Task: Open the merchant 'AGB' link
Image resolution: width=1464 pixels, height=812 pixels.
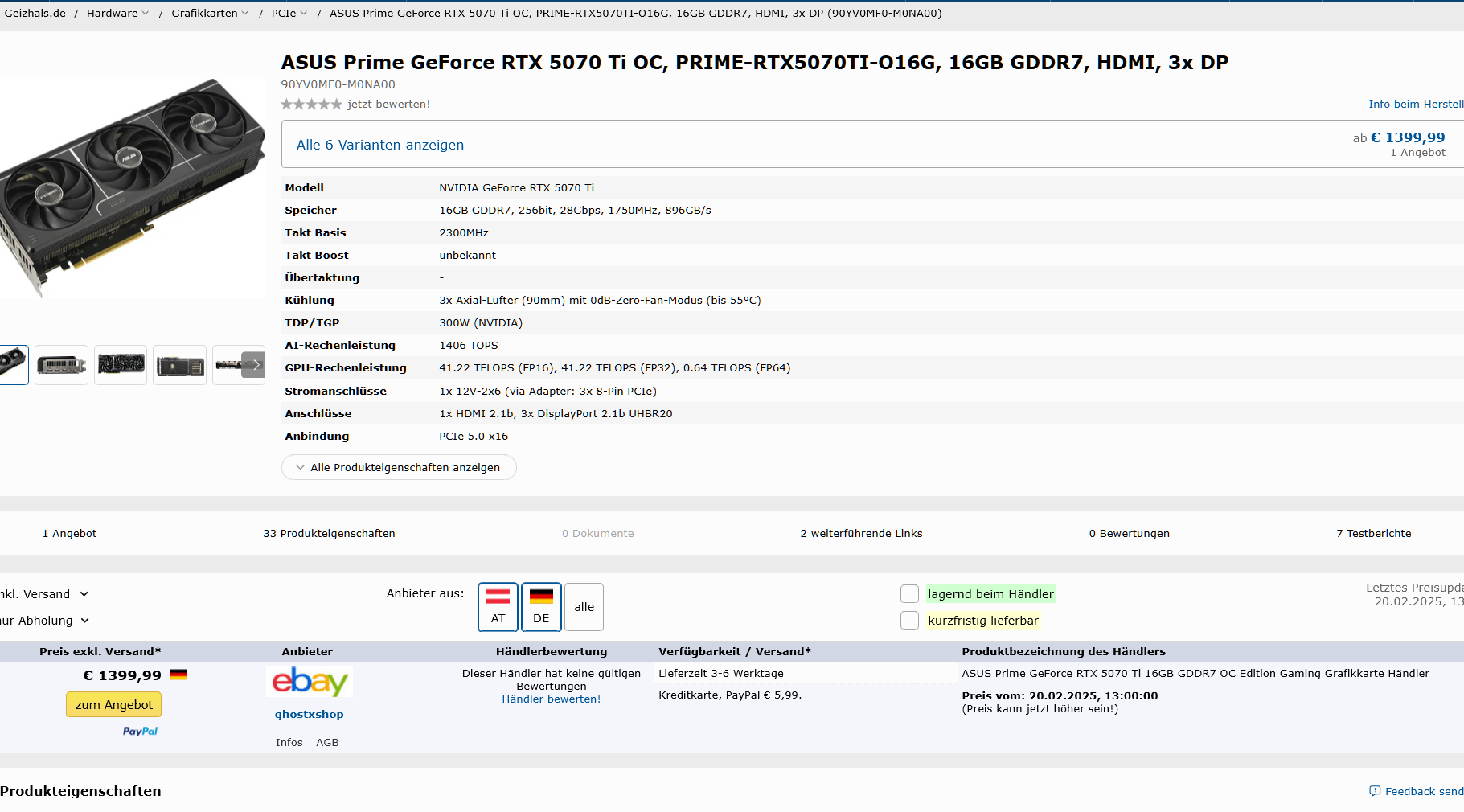Action: point(327,742)
